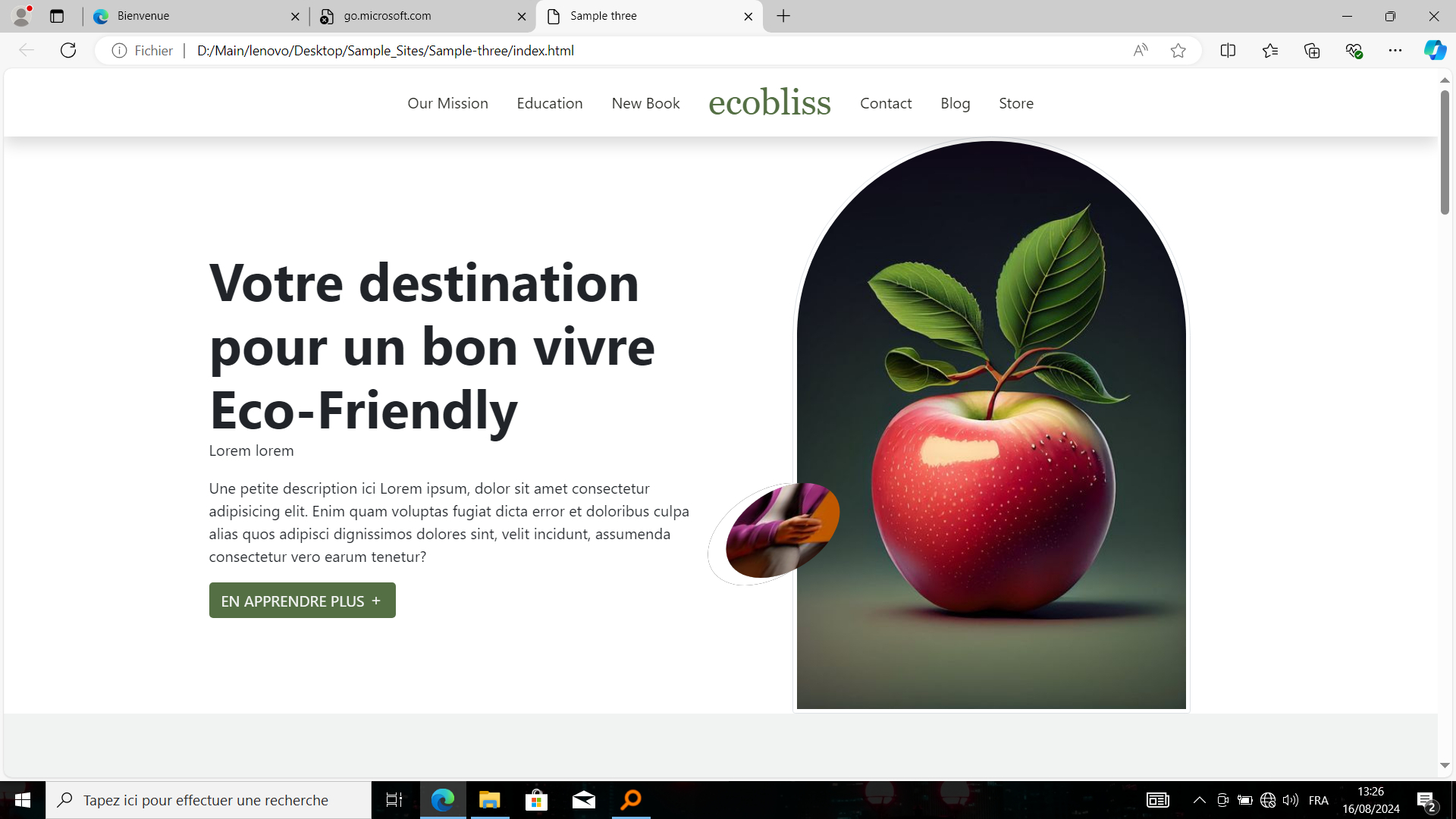Switch to the Bienvenue tab
The width and height of the screenshot is (1456, 819).
(196, 16)
